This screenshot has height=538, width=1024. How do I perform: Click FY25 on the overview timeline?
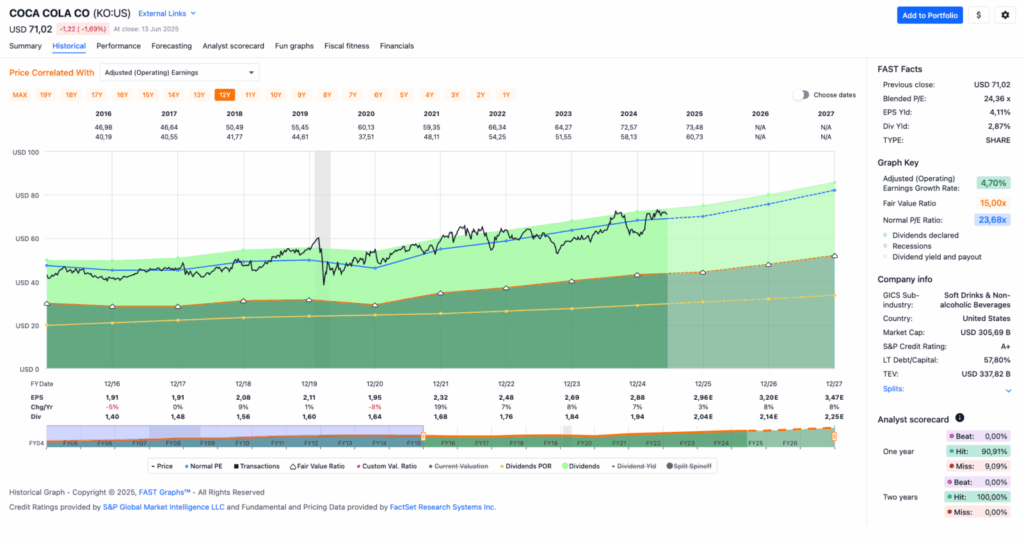click(755, 443)
